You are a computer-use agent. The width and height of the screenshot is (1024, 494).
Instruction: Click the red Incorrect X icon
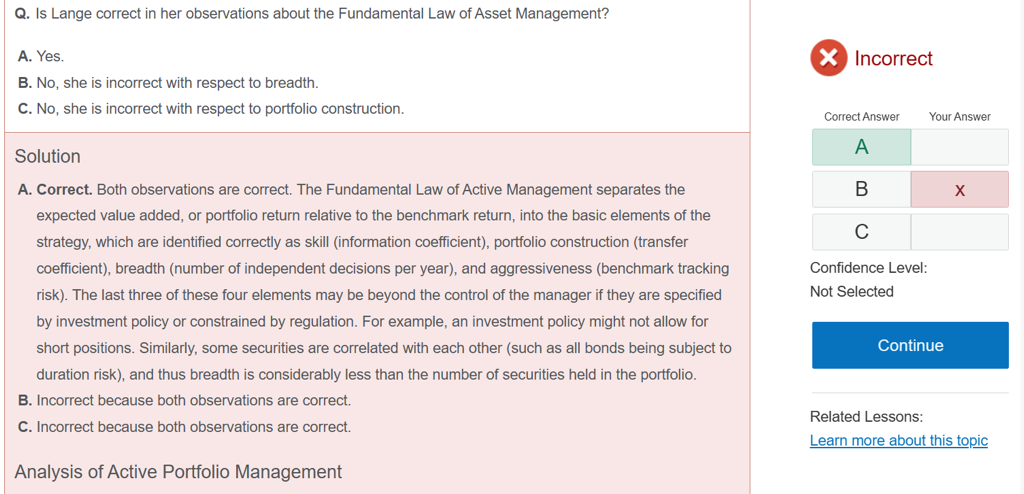[x=828, y=58]
